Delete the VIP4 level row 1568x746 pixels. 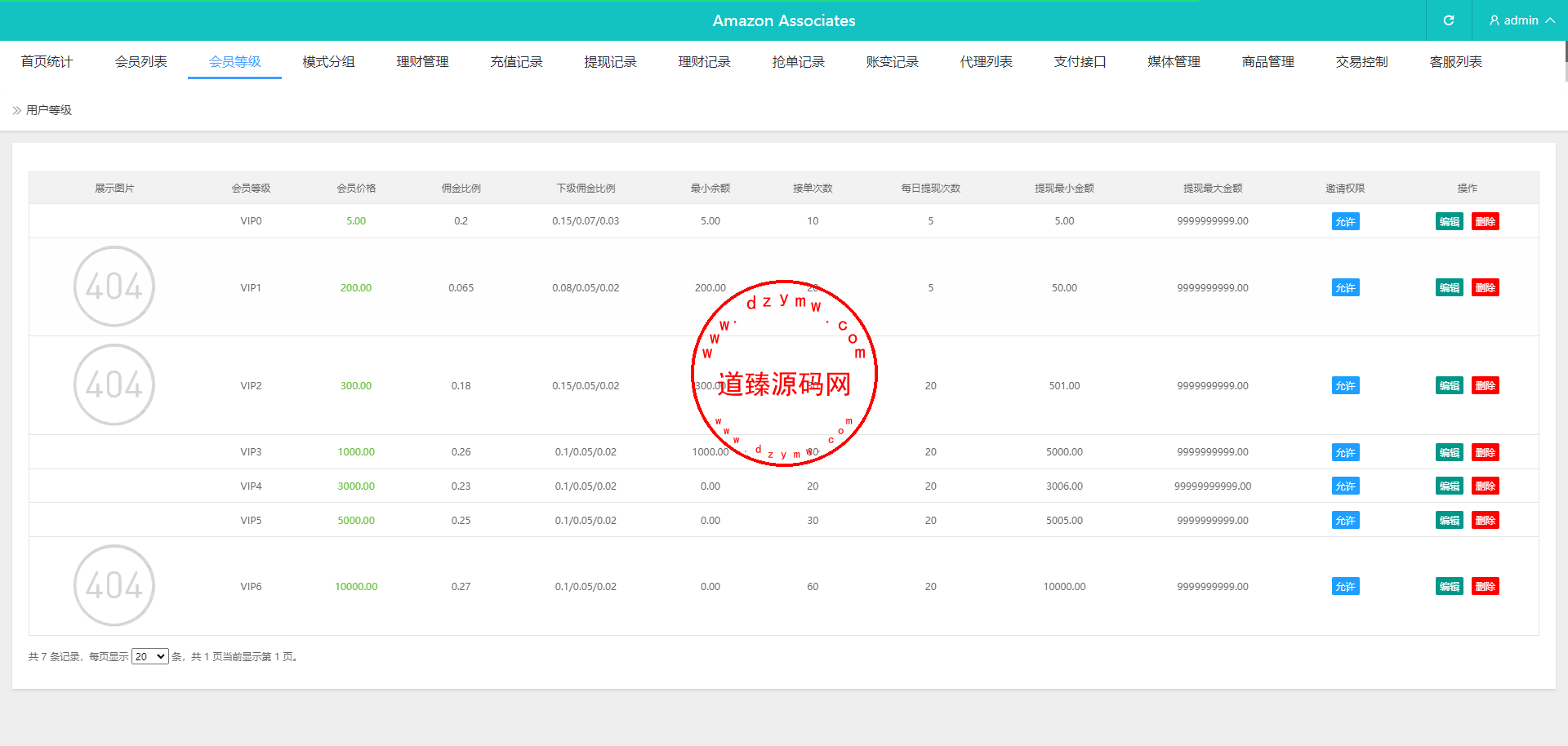1486,486
